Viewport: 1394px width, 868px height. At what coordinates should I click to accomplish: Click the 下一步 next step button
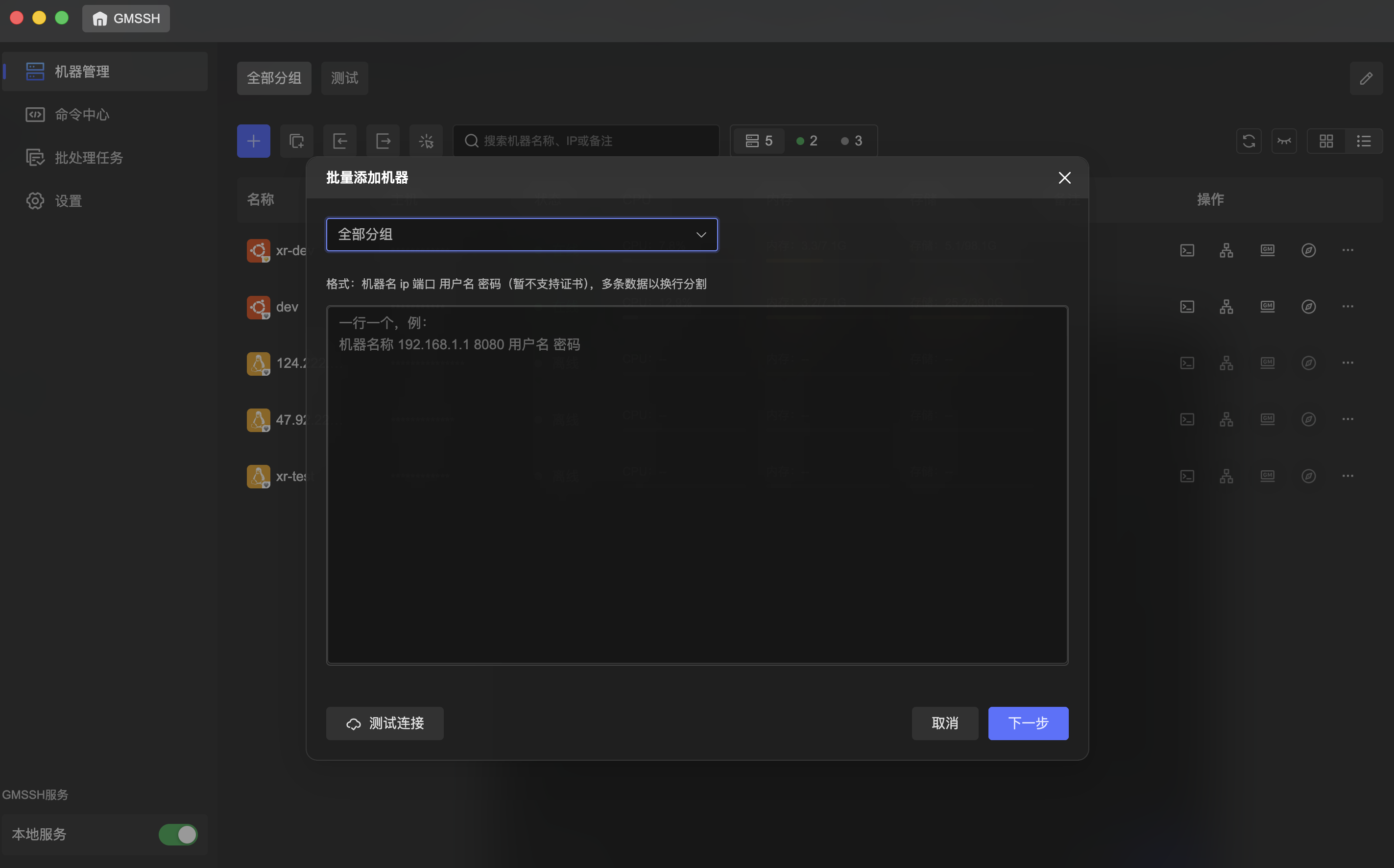[1028, 723]
